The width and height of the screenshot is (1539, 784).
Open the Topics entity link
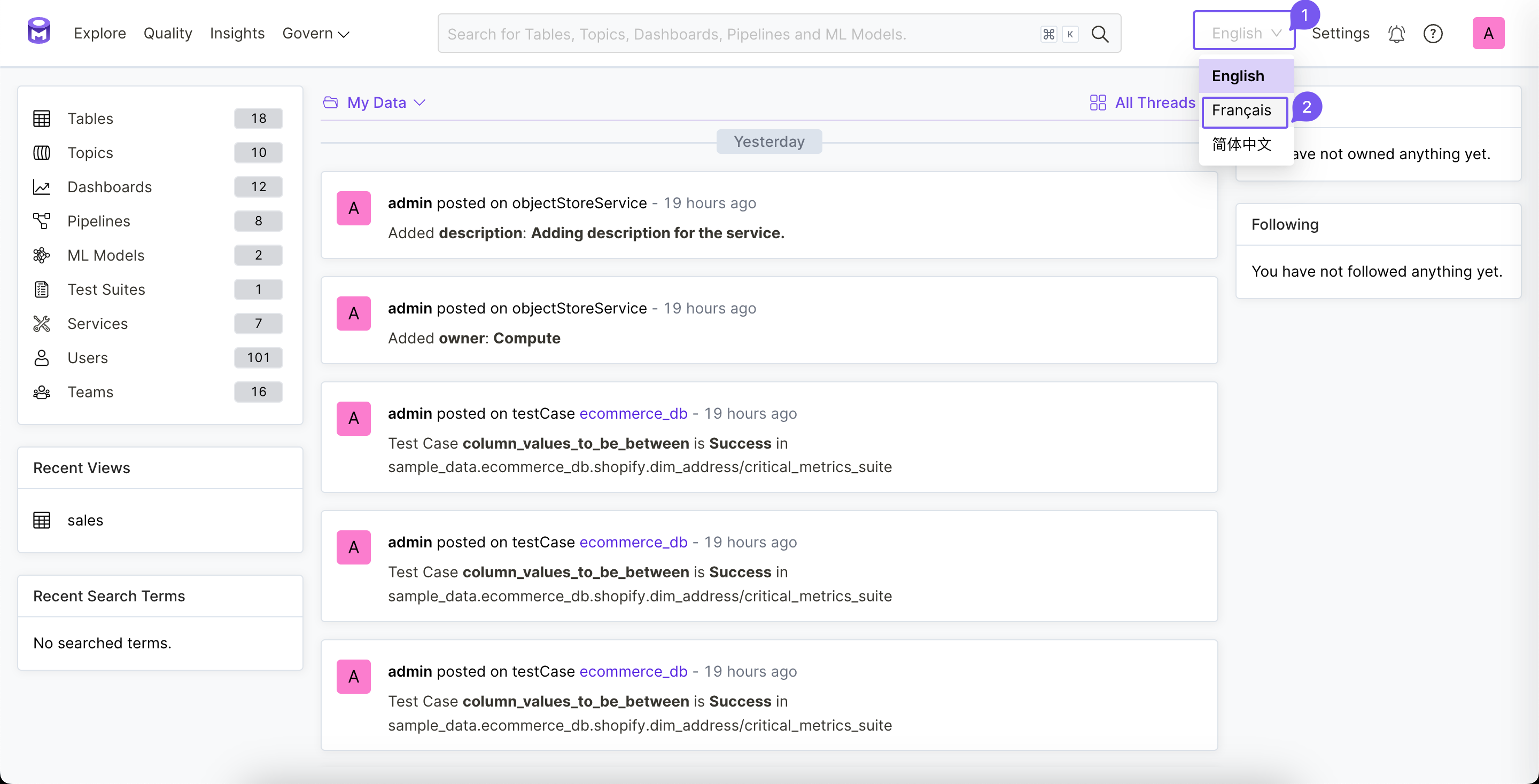point(90,153)
